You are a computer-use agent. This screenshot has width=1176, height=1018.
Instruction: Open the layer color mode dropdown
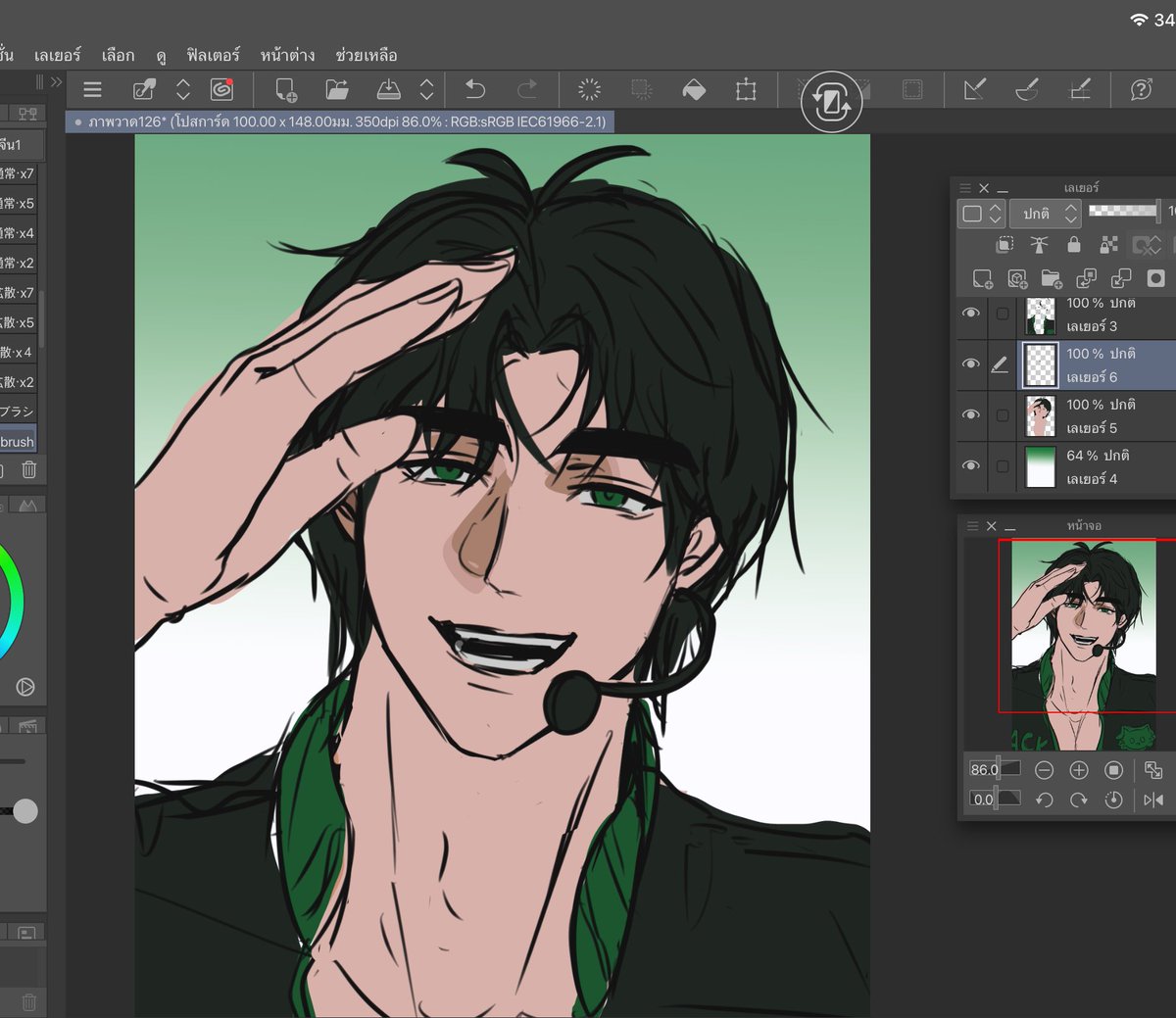click(x=982, y=214)
